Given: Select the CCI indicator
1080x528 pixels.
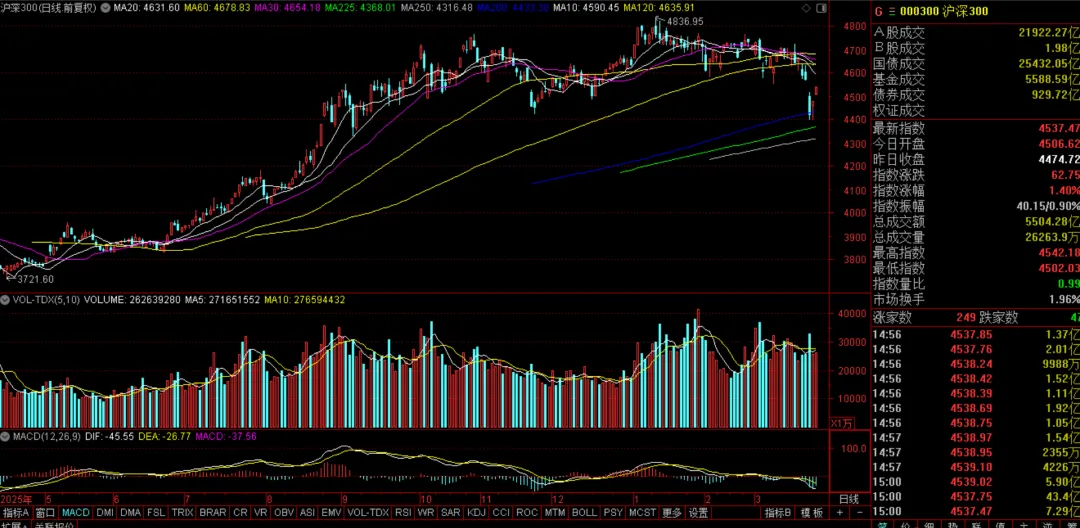Looking at the screenshot, I should [x=501, y=513].
